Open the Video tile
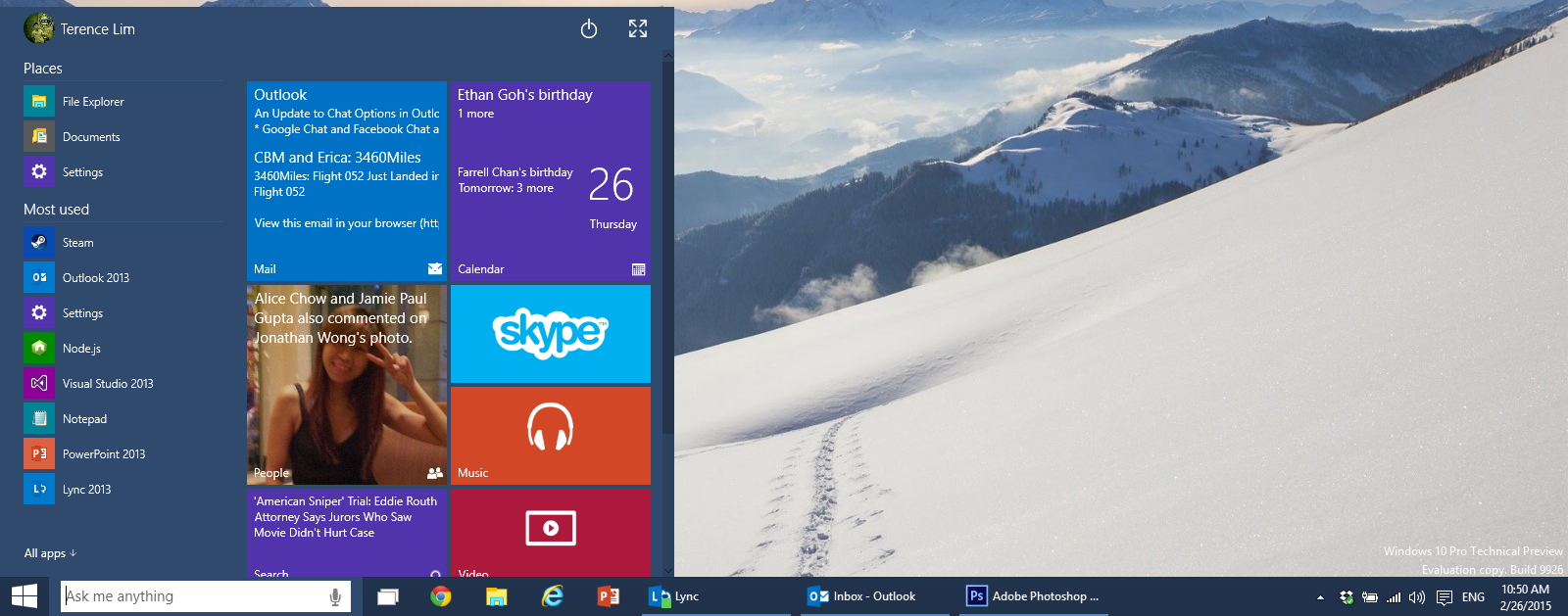This screenshot has height=616, width=1568. [551, 533]
